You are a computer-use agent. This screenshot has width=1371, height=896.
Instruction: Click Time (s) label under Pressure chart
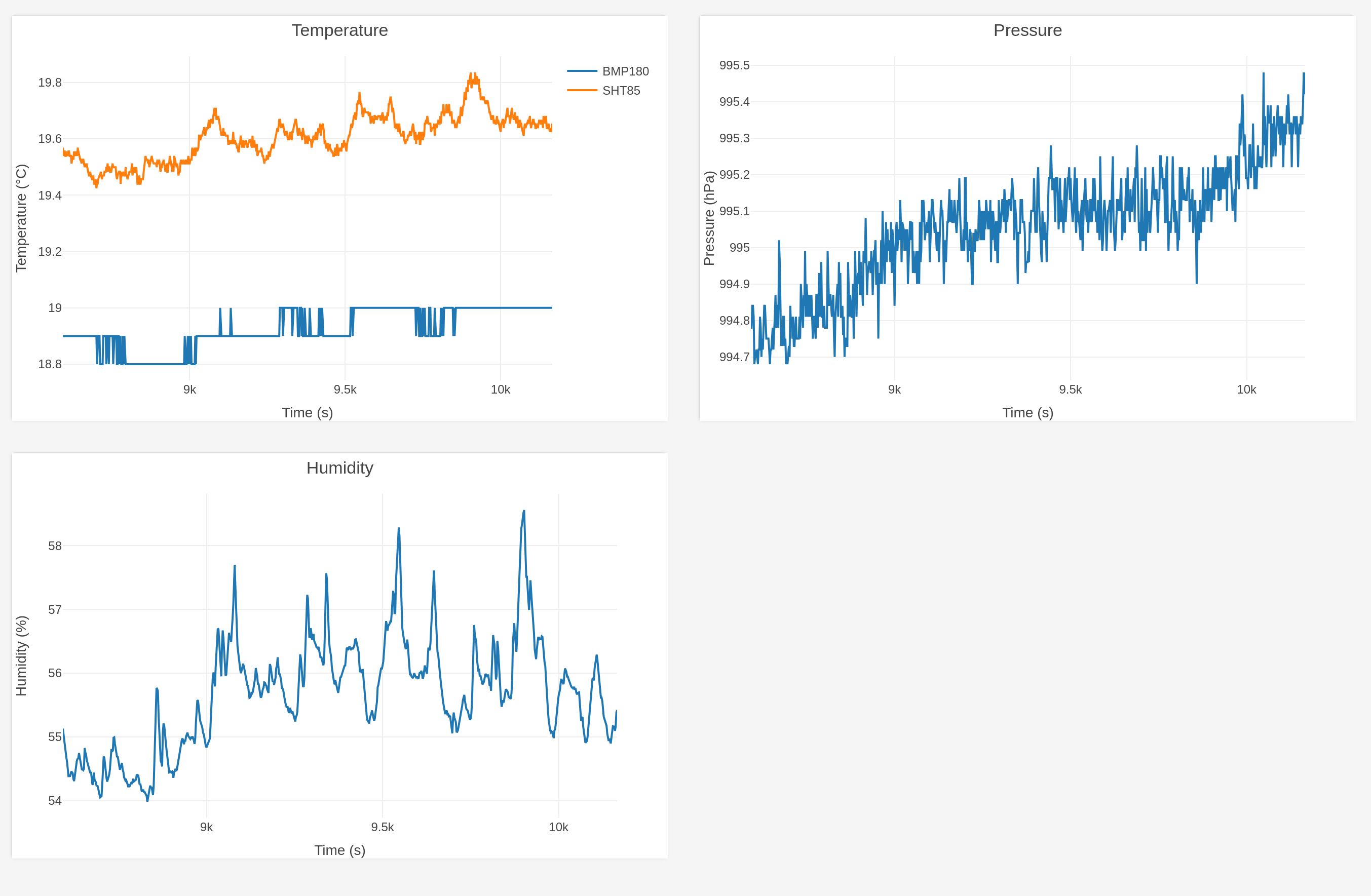(x=1027, y=412)
